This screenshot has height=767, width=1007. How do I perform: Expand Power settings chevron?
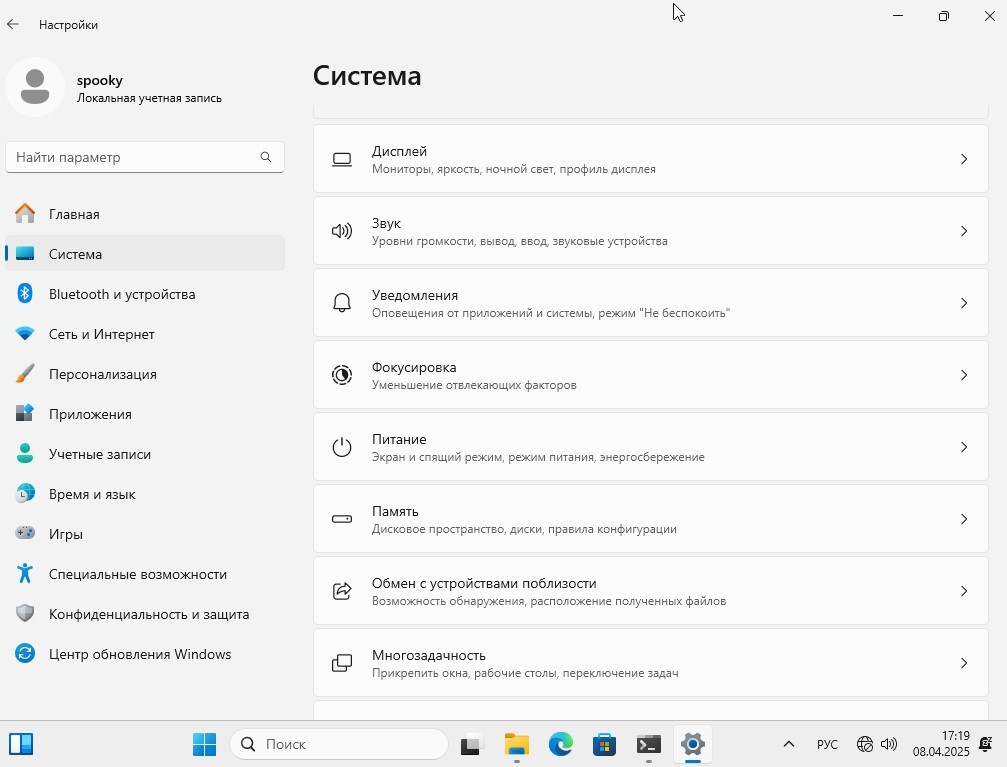pyautogui.click(x=963, y=446)
